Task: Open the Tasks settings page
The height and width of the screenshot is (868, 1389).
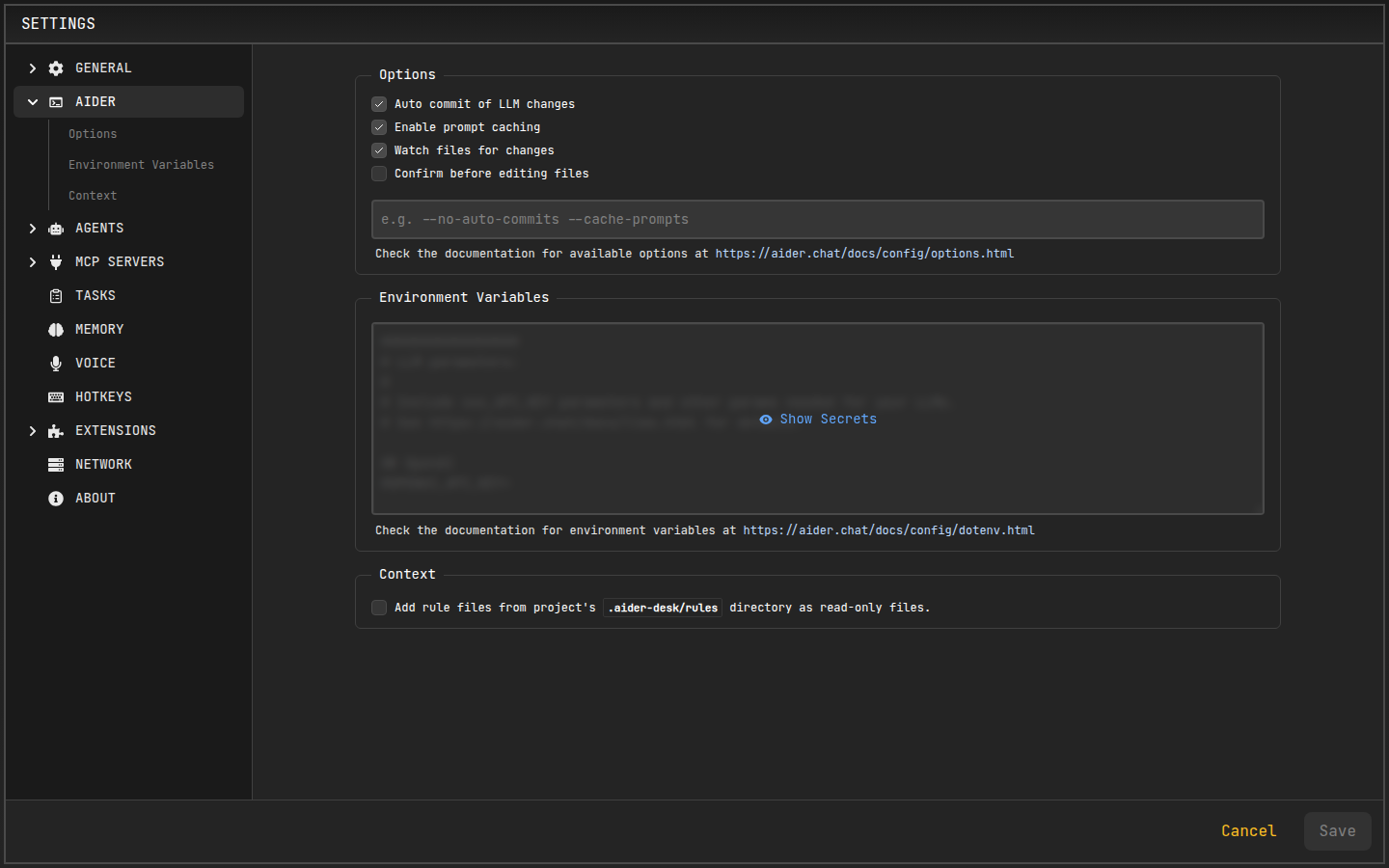Action: (128, 296)
